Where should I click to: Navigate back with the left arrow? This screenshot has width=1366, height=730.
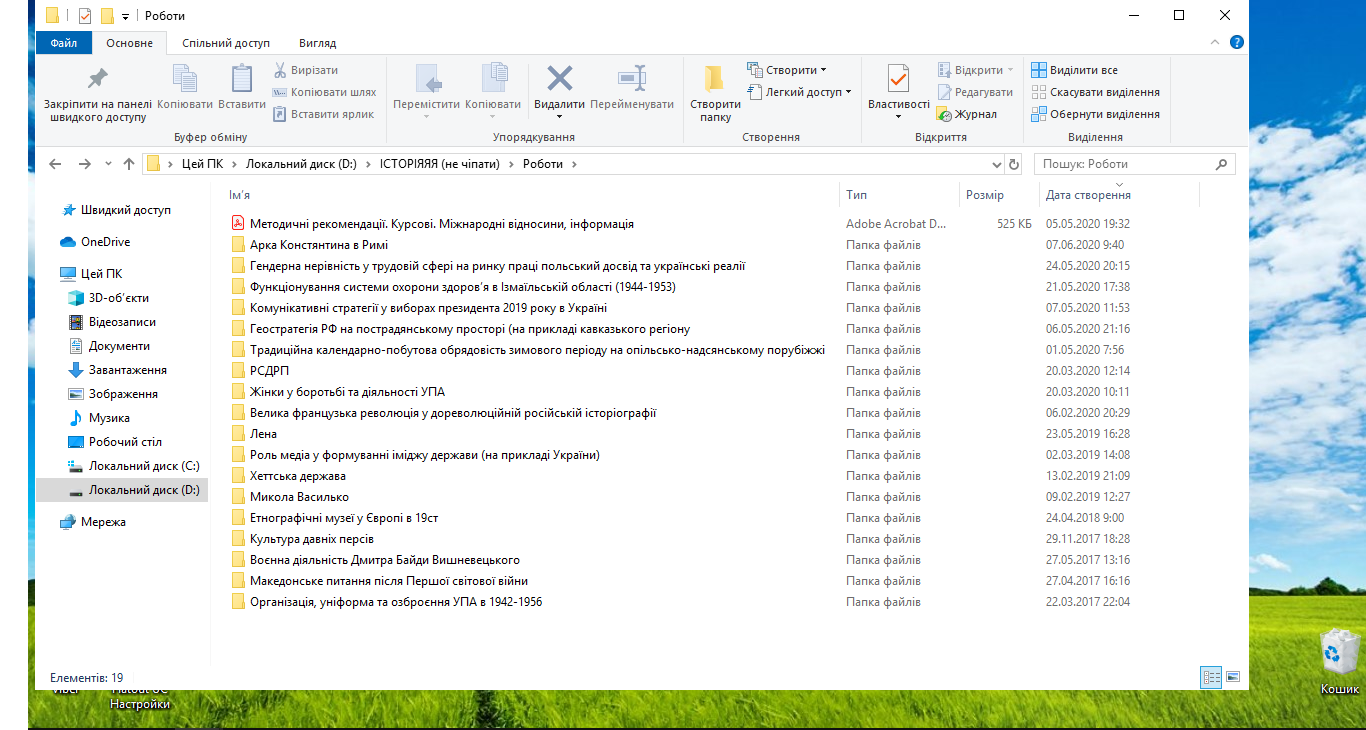[56, 164]
